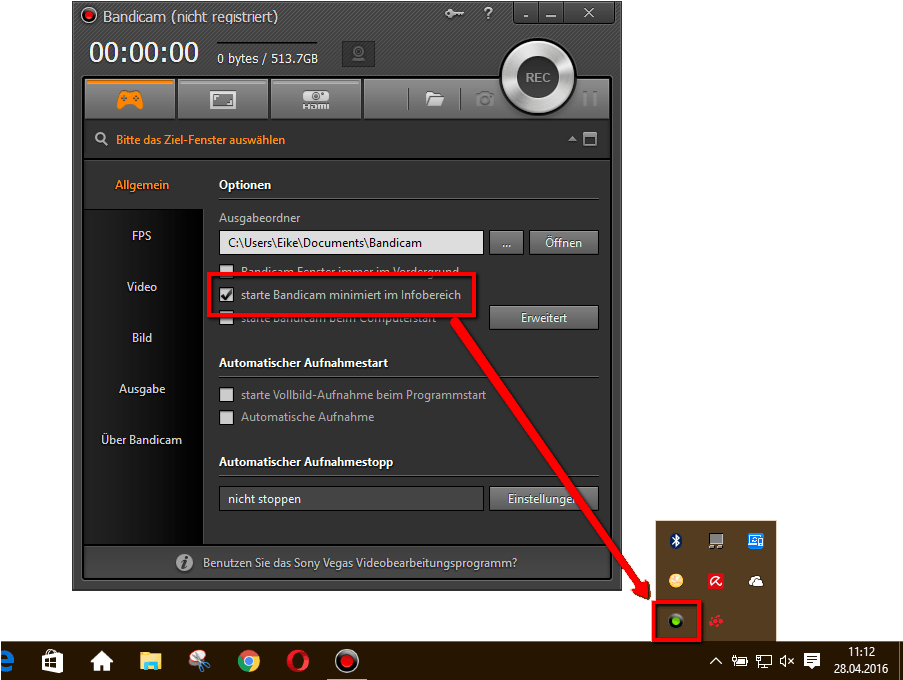Click the network tray icon
This screenshot has width=903, height=680.
pyautogui.click(x=764, y=661)
